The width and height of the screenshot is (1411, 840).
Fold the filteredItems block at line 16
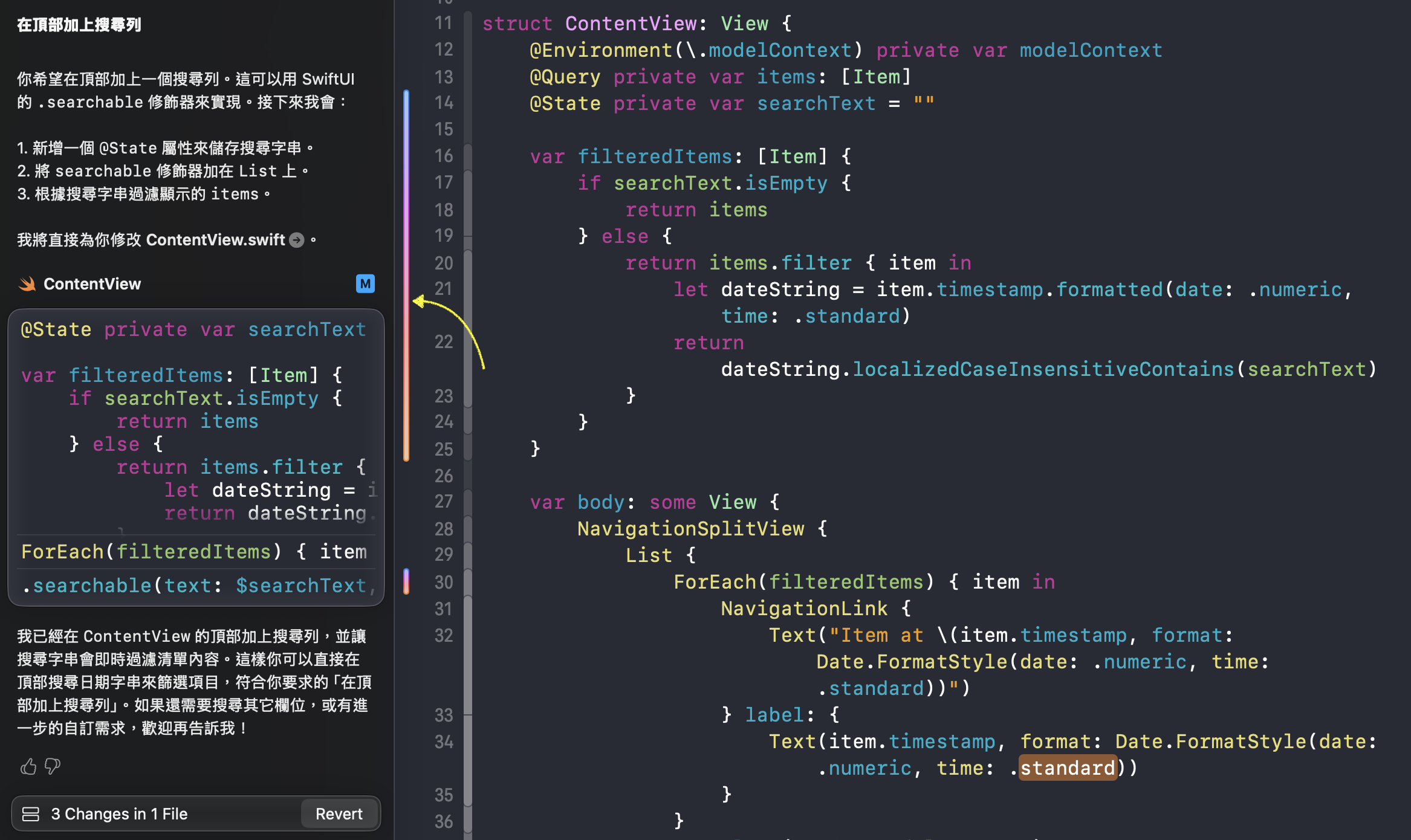(x=468, y=157)
